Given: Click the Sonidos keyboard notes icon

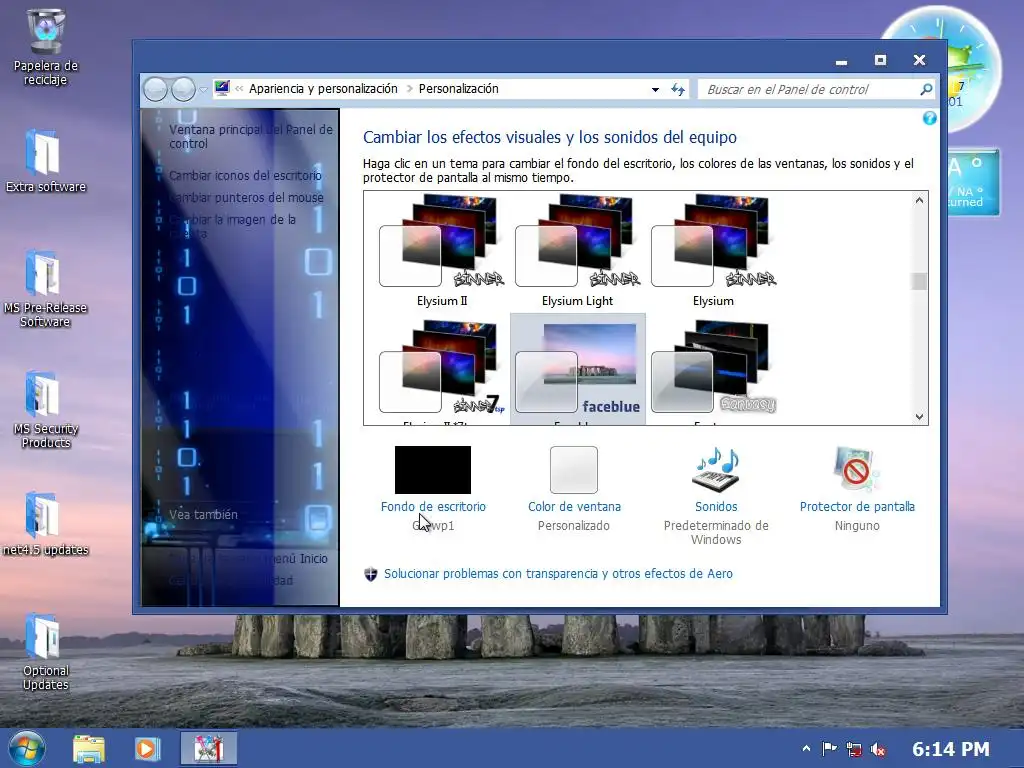Looking at the screenshot, I should pyautogui.click(x=716, y=469).
